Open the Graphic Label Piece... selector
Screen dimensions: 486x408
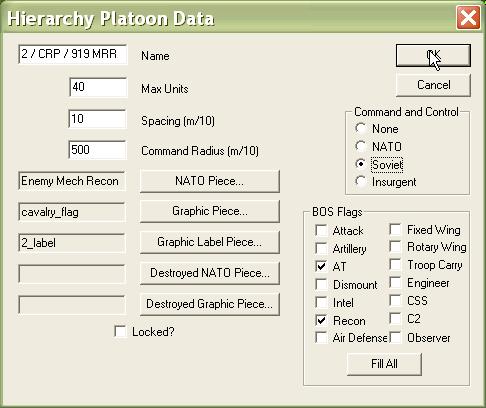(x=210, y=242)
